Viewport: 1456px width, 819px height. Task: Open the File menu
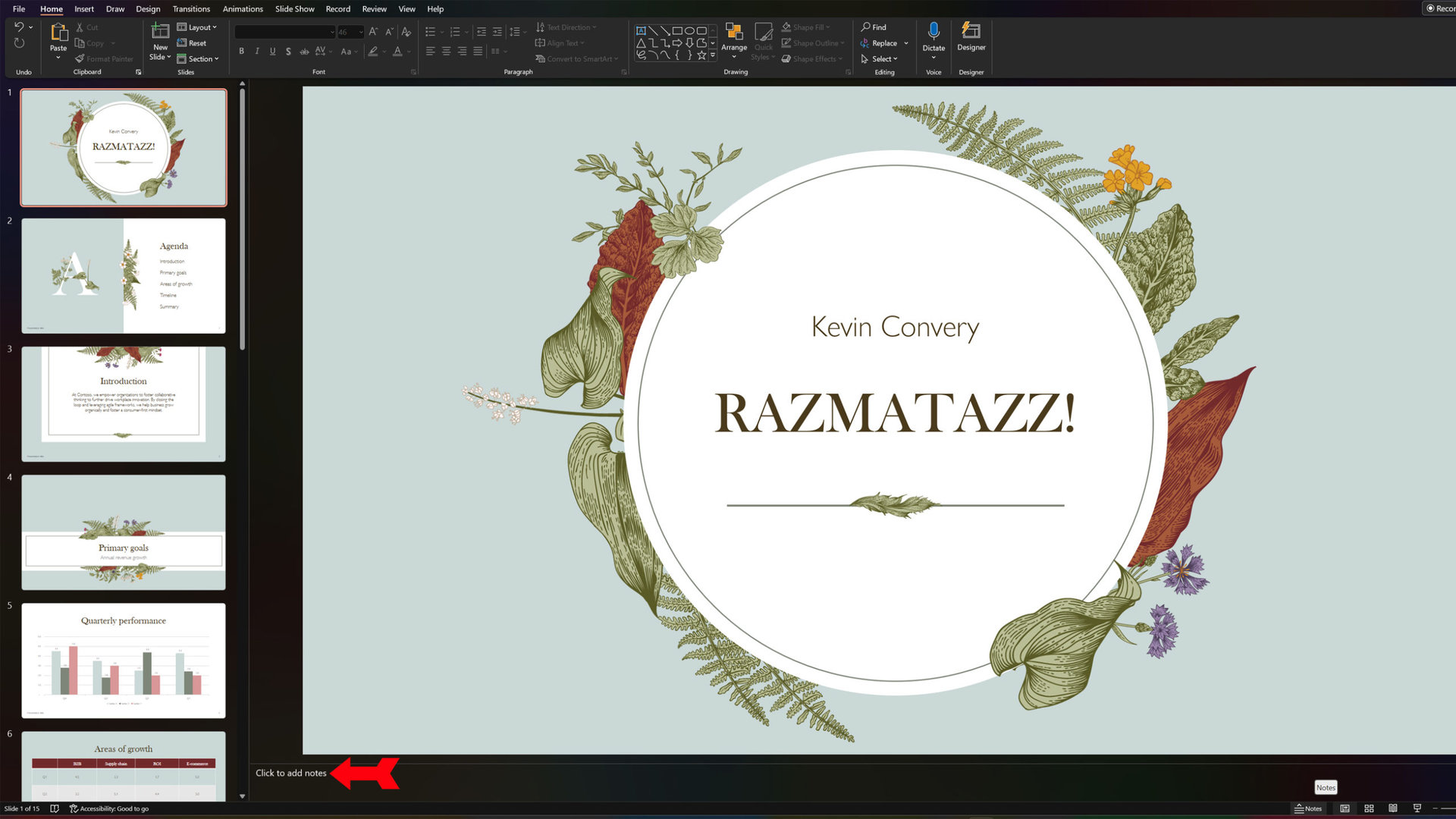19,9
